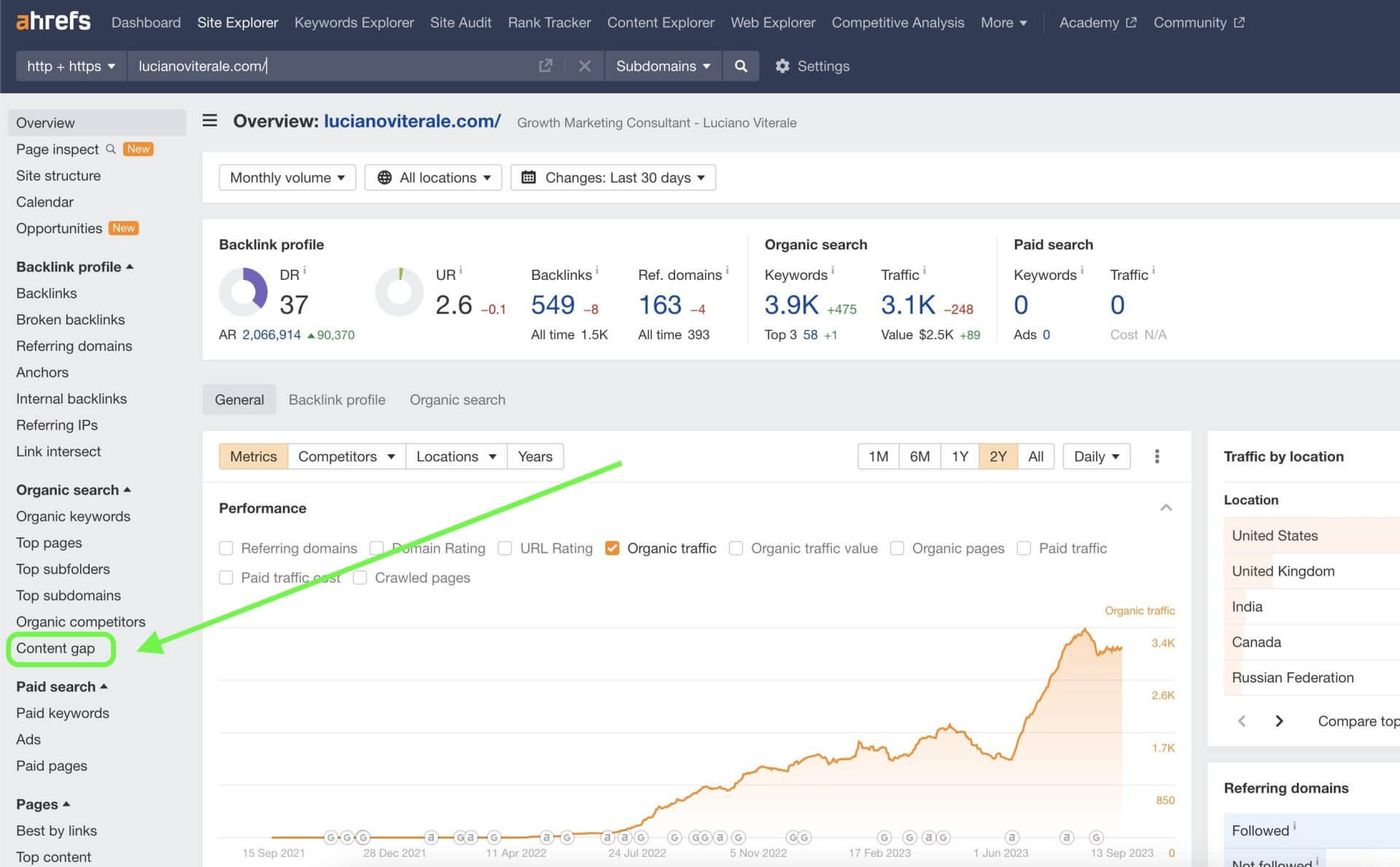Click DR info icon

[x=304, y=271]
